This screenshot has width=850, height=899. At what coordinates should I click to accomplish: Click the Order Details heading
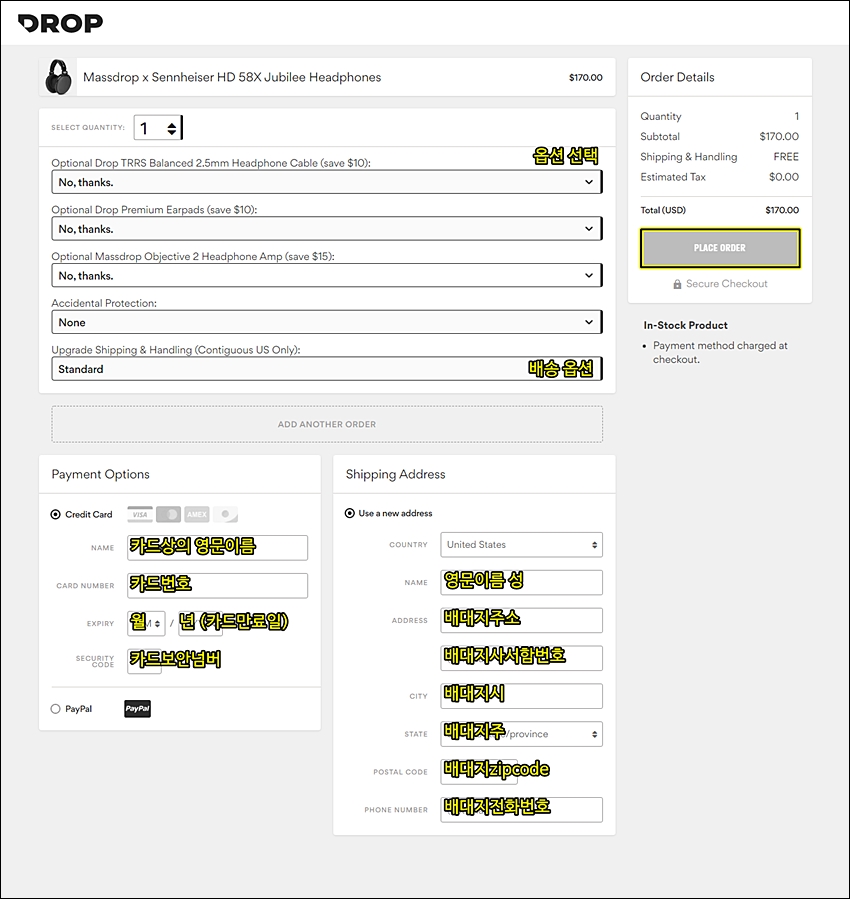click(x=677, y=77)
